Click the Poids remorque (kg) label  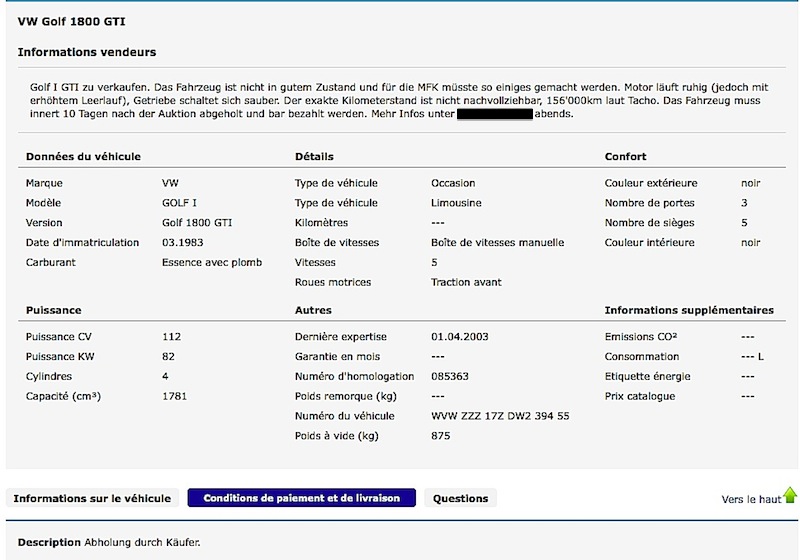345,396
